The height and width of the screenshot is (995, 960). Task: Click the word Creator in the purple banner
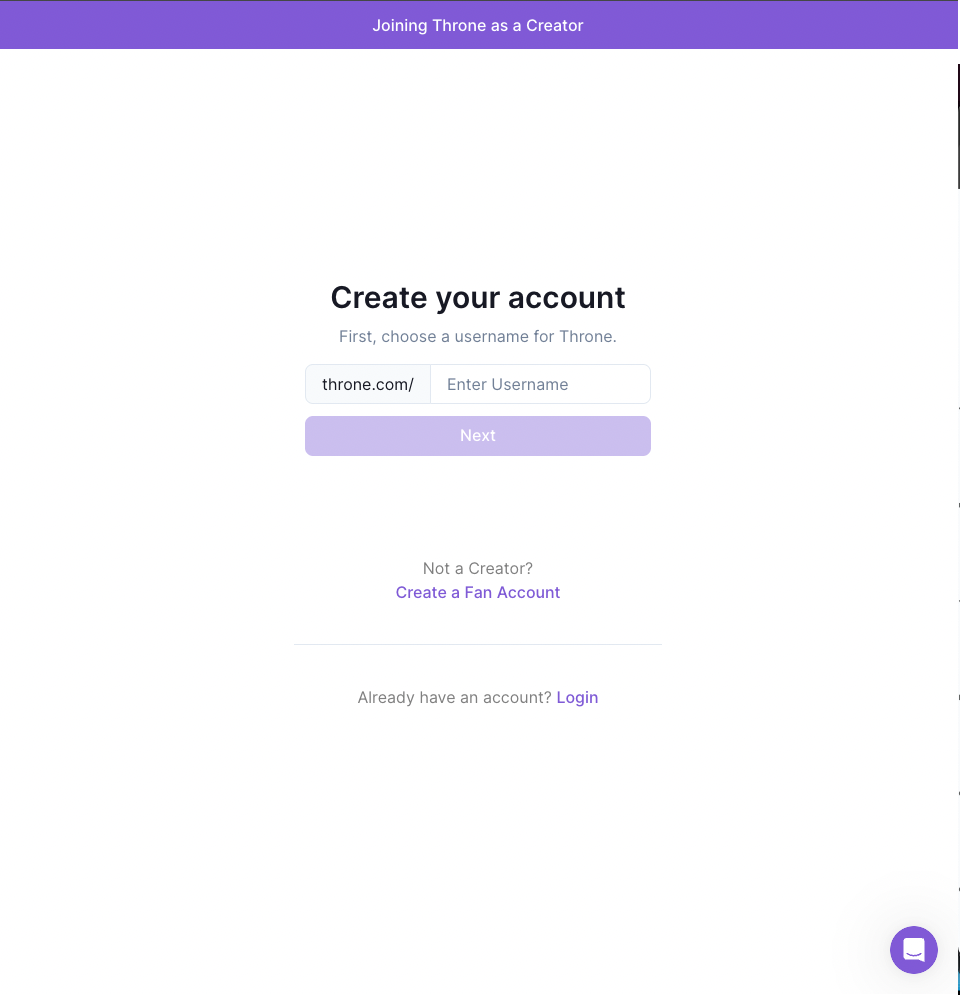pos(555,25)
